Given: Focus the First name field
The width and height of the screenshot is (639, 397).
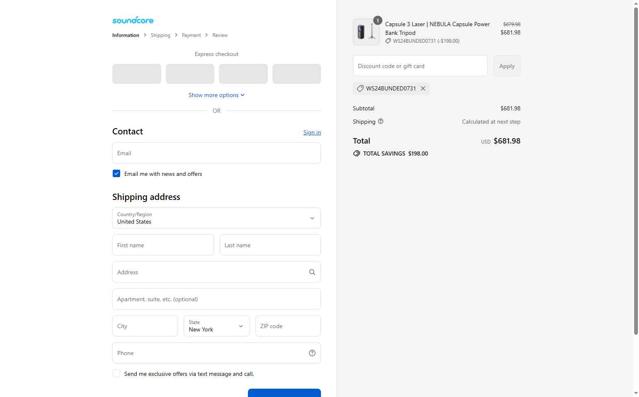Looking at the screenshot, I should 163,245.
